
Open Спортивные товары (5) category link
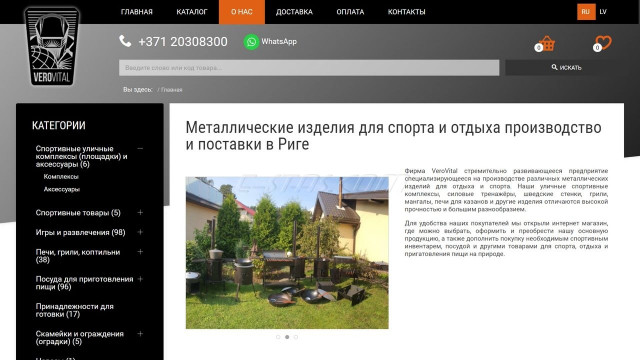pyautogui.click(x=78, y=213)
